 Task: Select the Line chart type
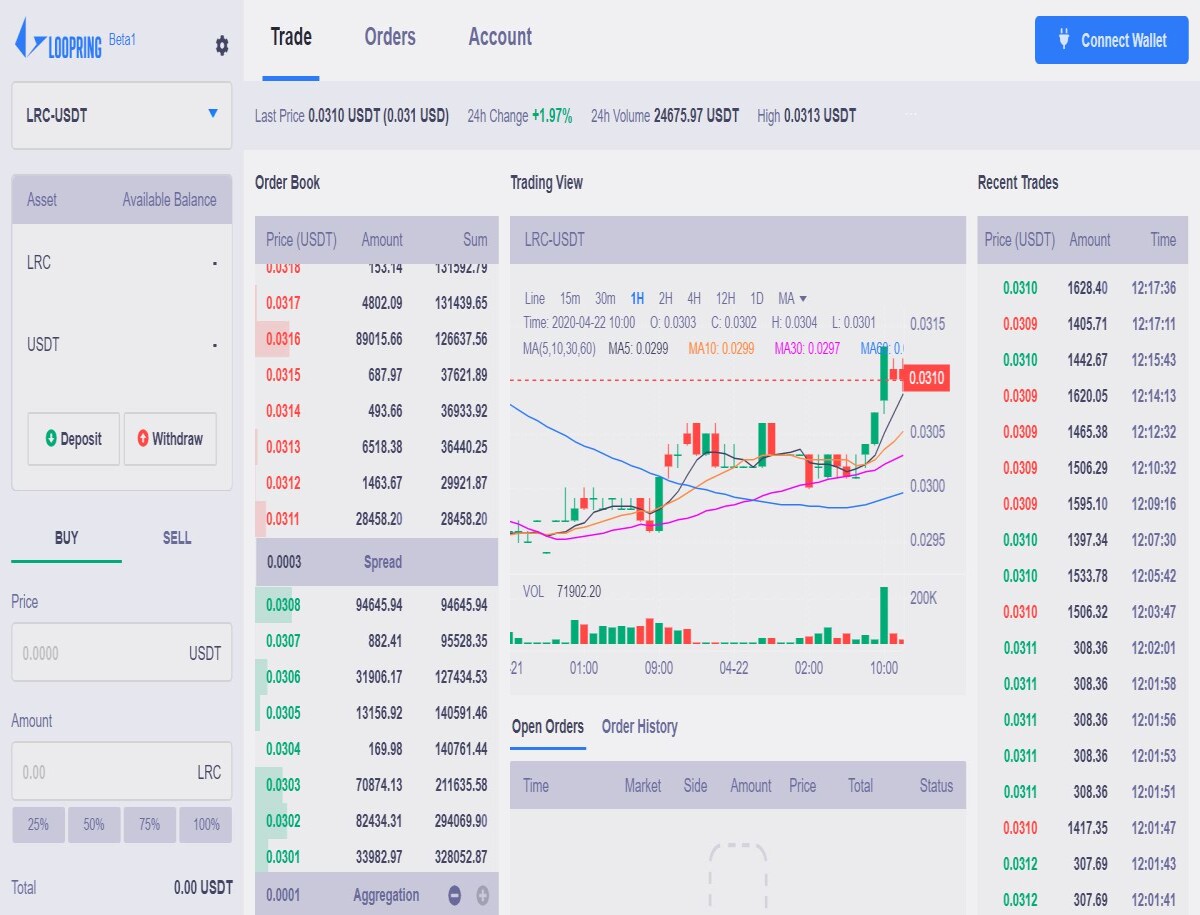535,298
